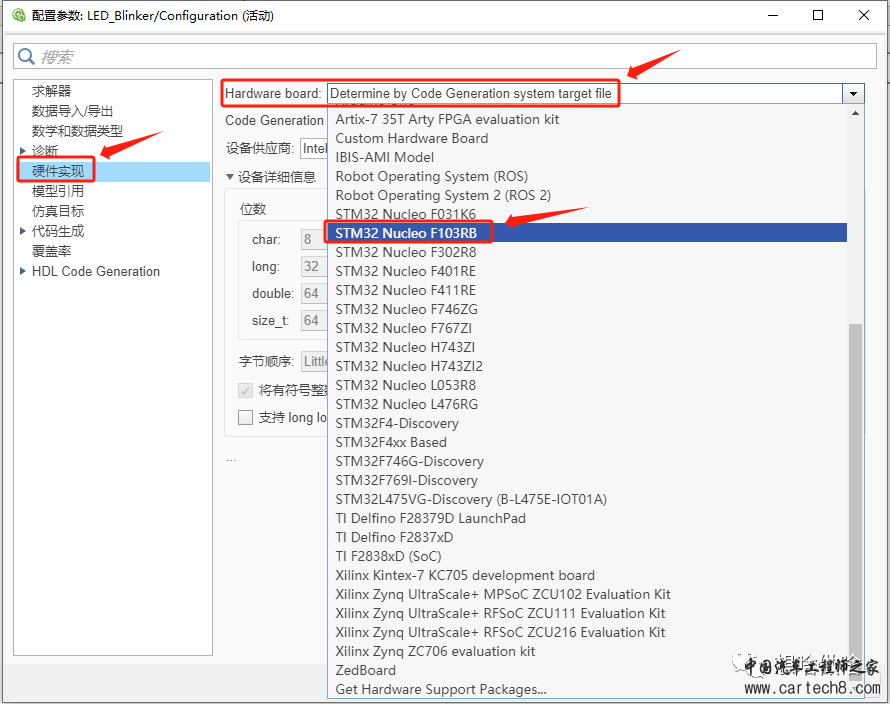
Task: Choose Xilinx Zynq UltraScale+ RFSoC ZCU111
Action: pos(587,614)
